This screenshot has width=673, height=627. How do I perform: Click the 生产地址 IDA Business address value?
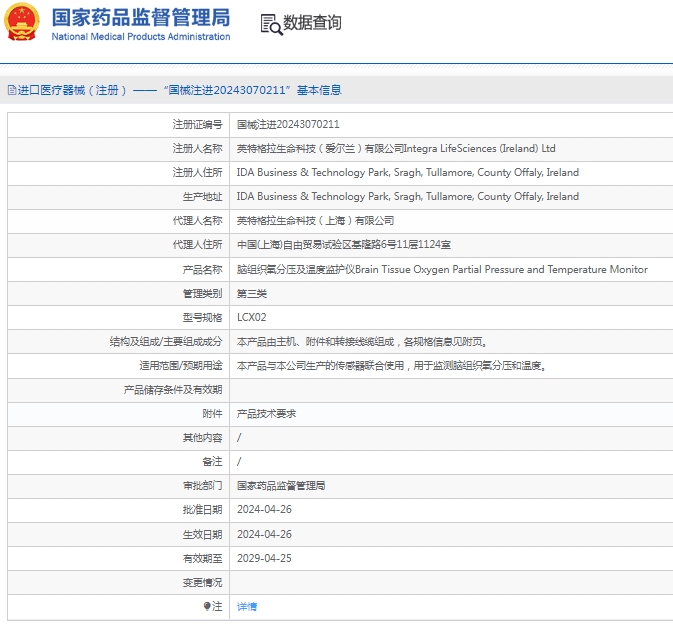pyautogui.click(x=408, y=197)
